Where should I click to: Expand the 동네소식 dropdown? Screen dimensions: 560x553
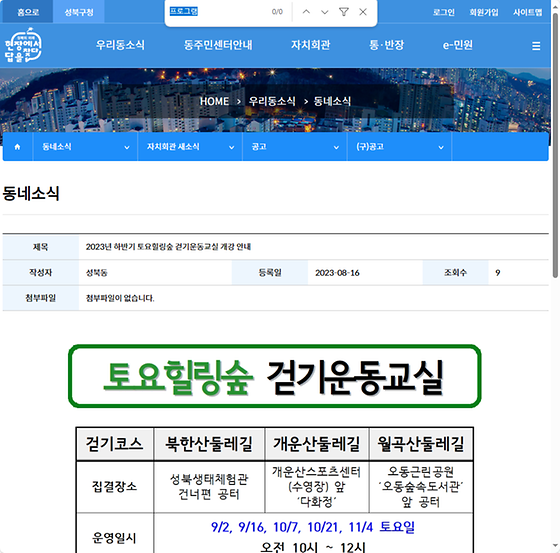click(85, 147)
